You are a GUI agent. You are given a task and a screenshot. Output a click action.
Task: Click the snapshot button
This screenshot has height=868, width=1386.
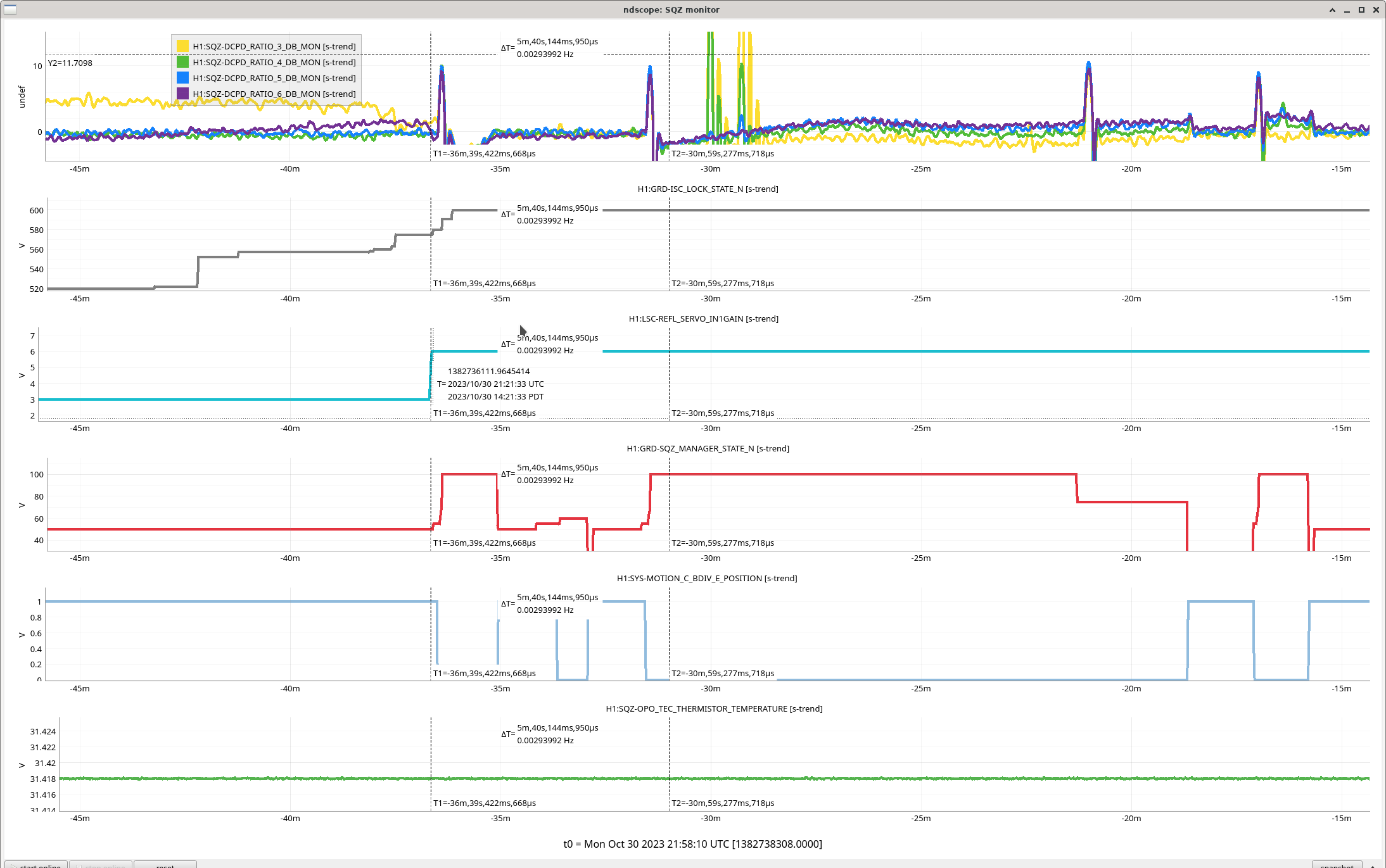coord(1337,865)
